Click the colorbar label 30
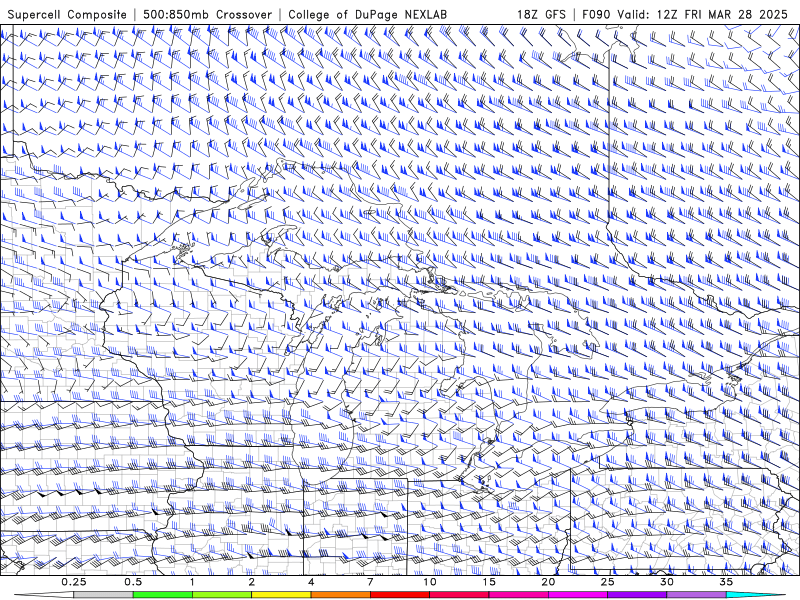 [666, 582]
